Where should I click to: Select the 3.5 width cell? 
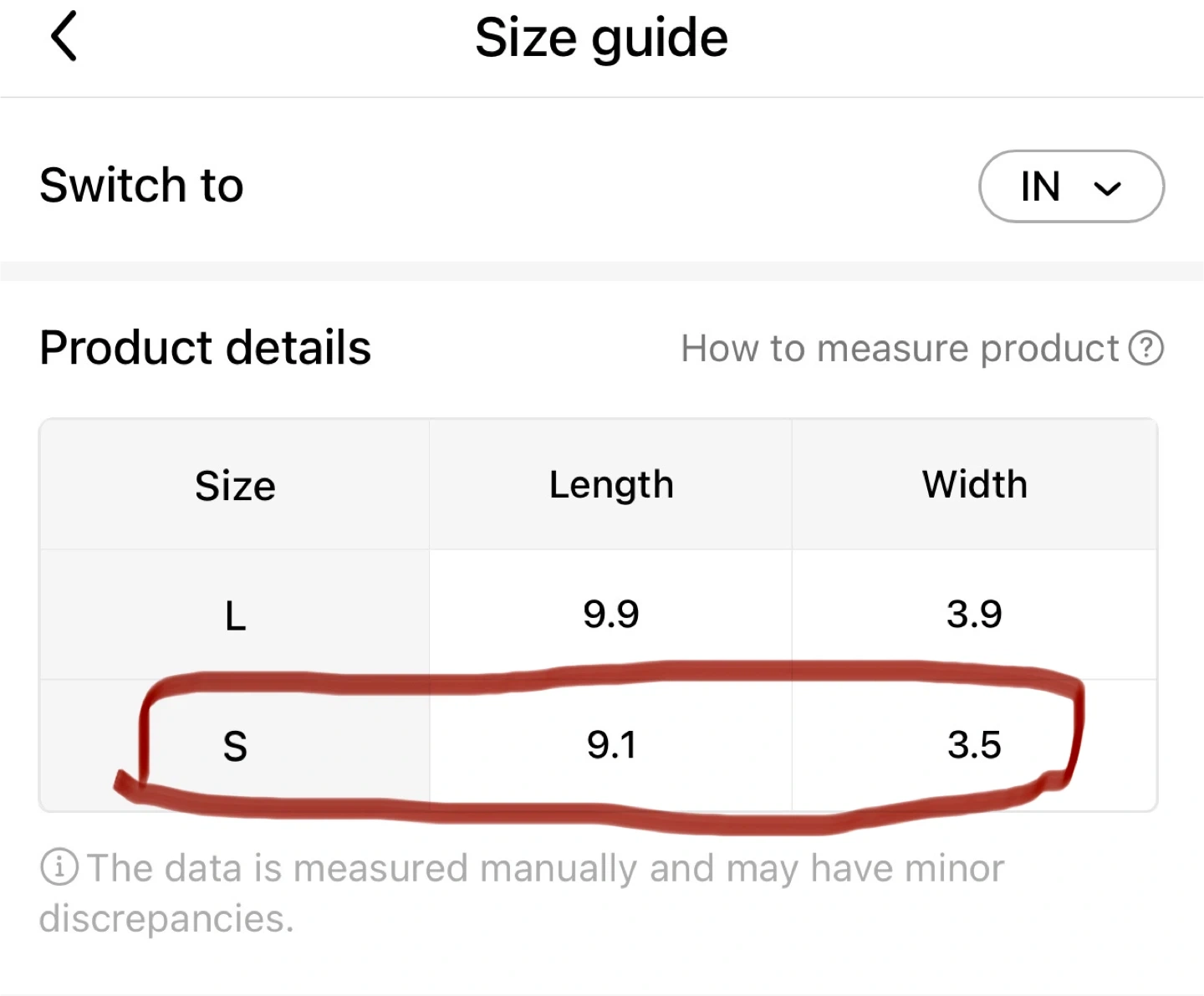pos(974,745)
